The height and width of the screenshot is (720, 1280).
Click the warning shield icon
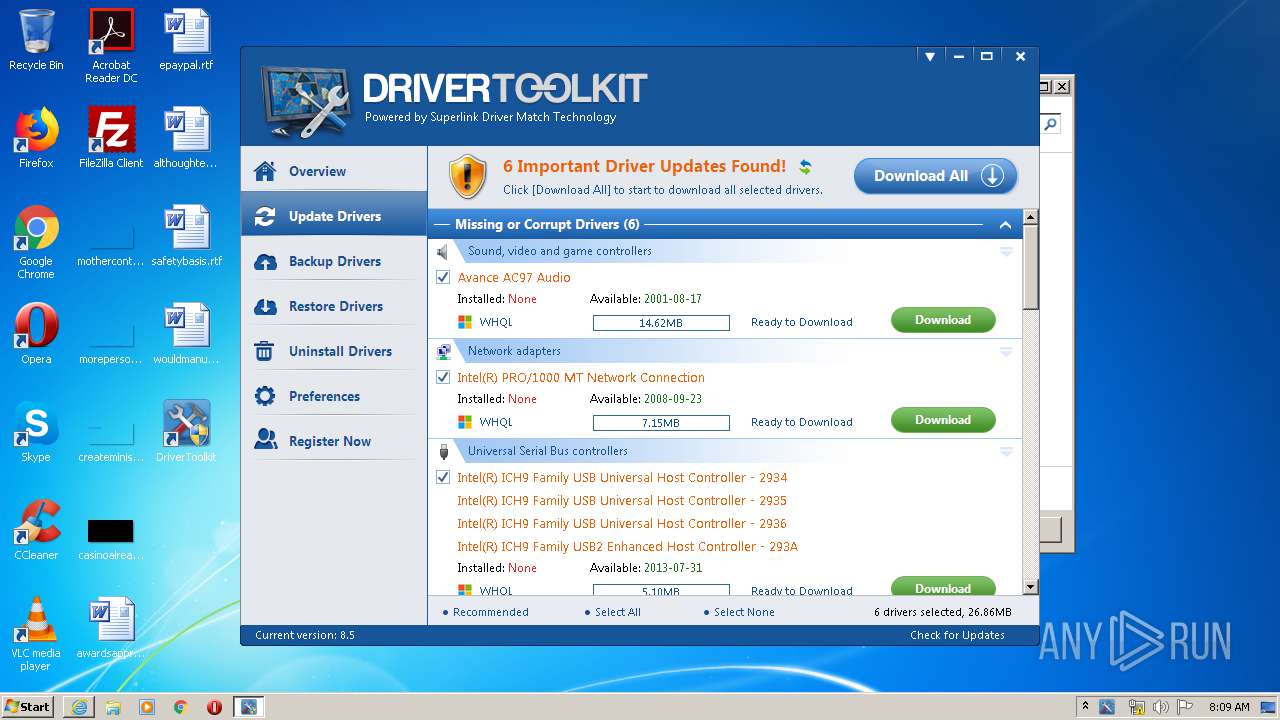[467, 176]
